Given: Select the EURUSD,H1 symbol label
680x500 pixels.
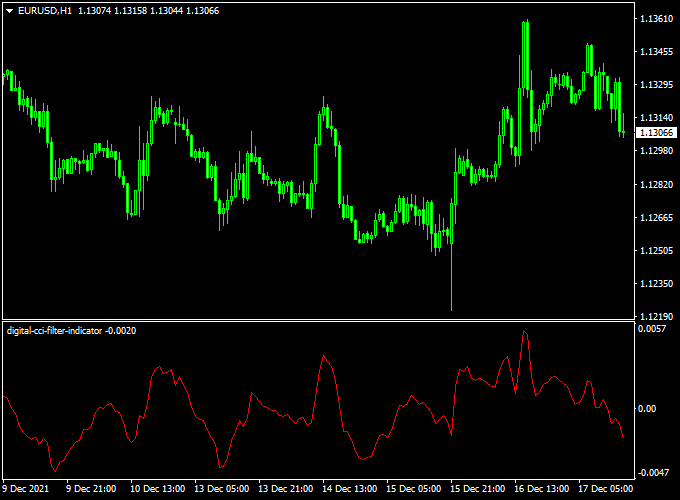Looking at the screenshot, I should pos(45,11).
